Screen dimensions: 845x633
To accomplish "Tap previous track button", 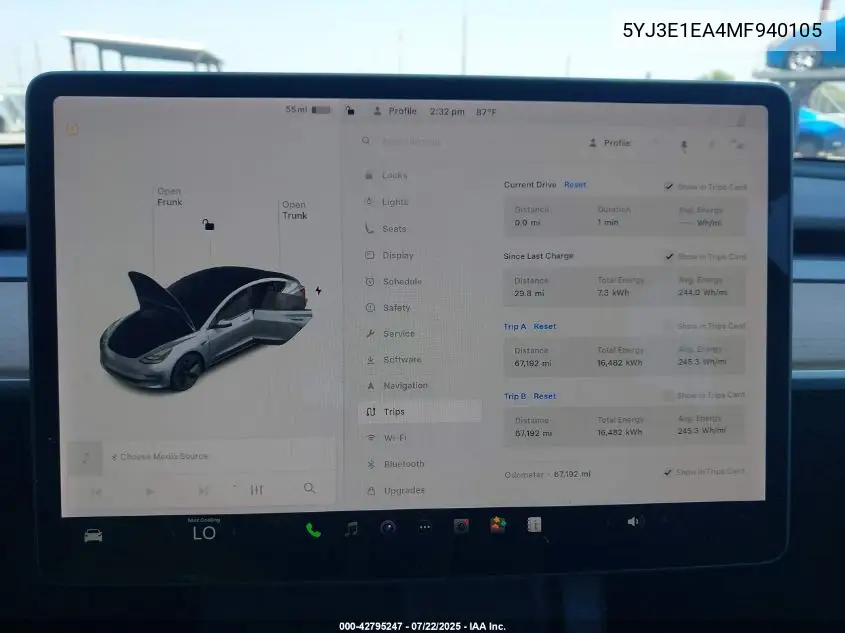I will pyautogui.click(x=96, y=492).
